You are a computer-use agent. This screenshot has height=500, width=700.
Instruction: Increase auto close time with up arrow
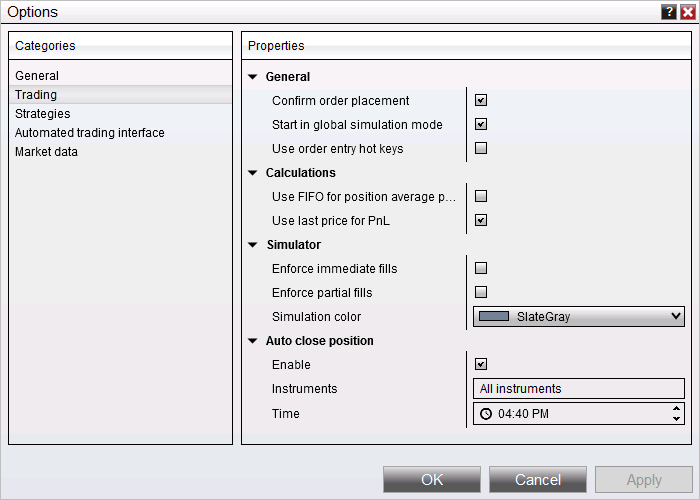click(677, 409)
